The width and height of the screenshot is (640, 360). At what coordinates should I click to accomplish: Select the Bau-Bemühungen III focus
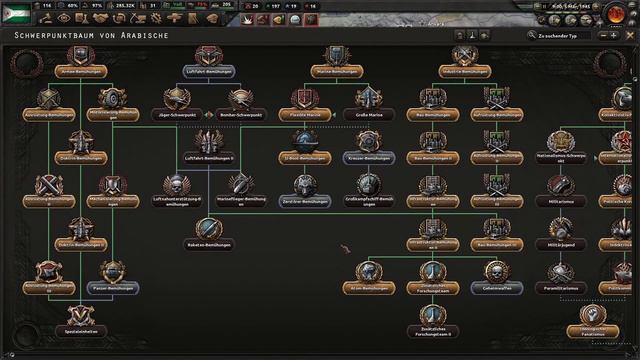(497, 244)
